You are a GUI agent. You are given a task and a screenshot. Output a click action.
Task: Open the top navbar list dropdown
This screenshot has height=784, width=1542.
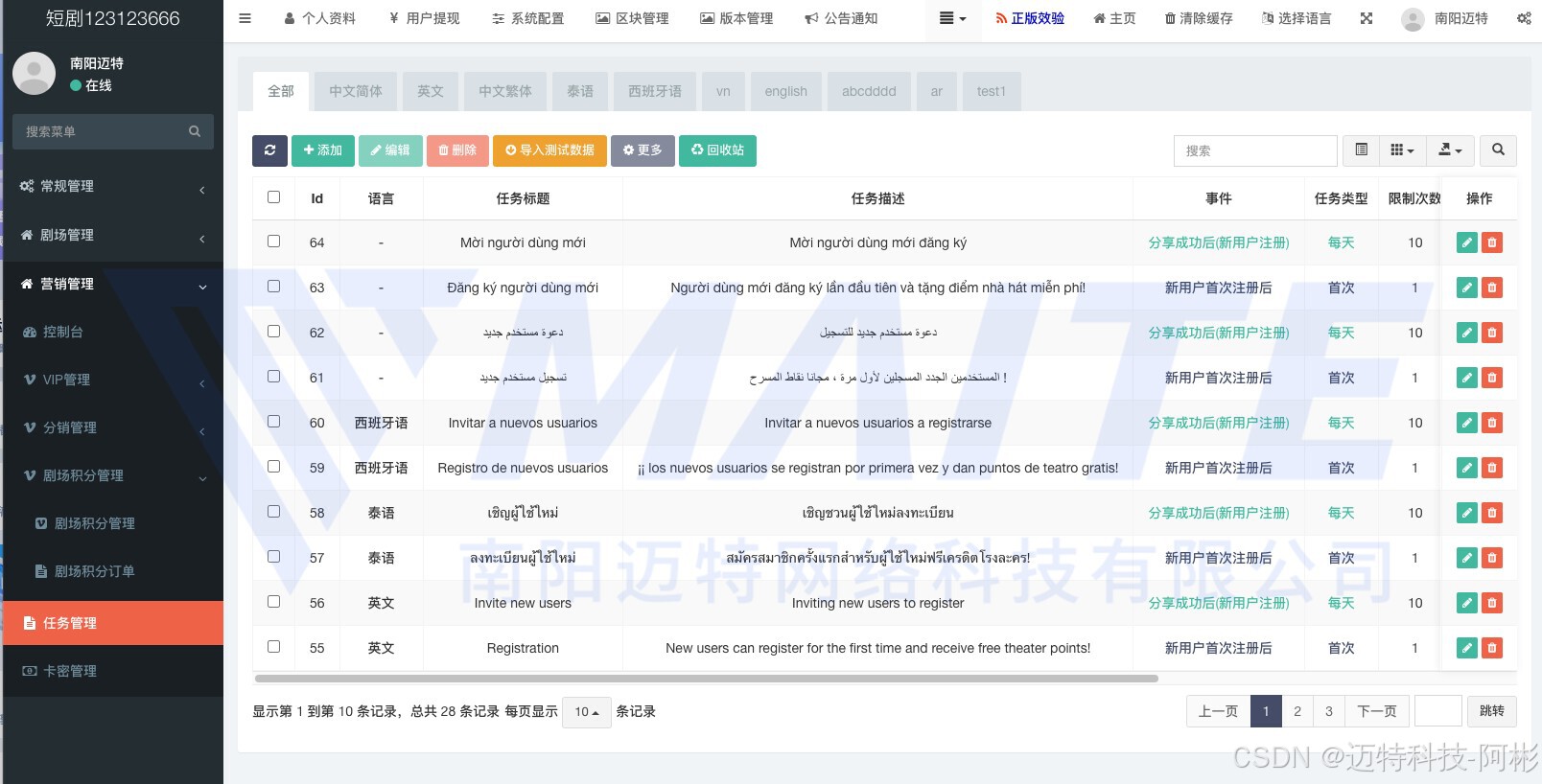(x=952, y=18)
